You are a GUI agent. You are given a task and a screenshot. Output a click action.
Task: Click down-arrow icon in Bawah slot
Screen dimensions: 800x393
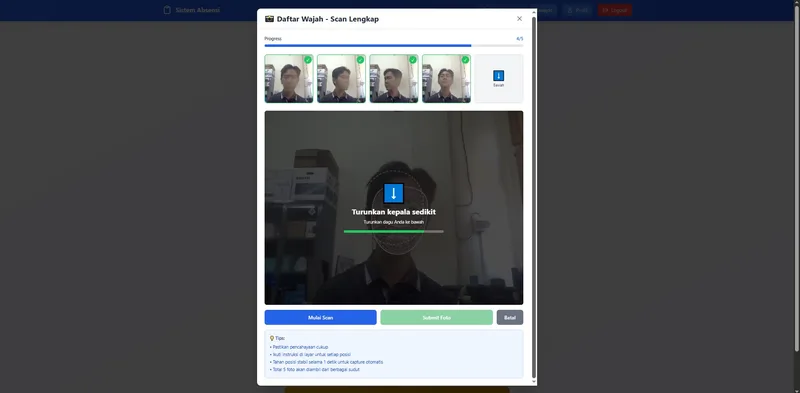(498, 76)
